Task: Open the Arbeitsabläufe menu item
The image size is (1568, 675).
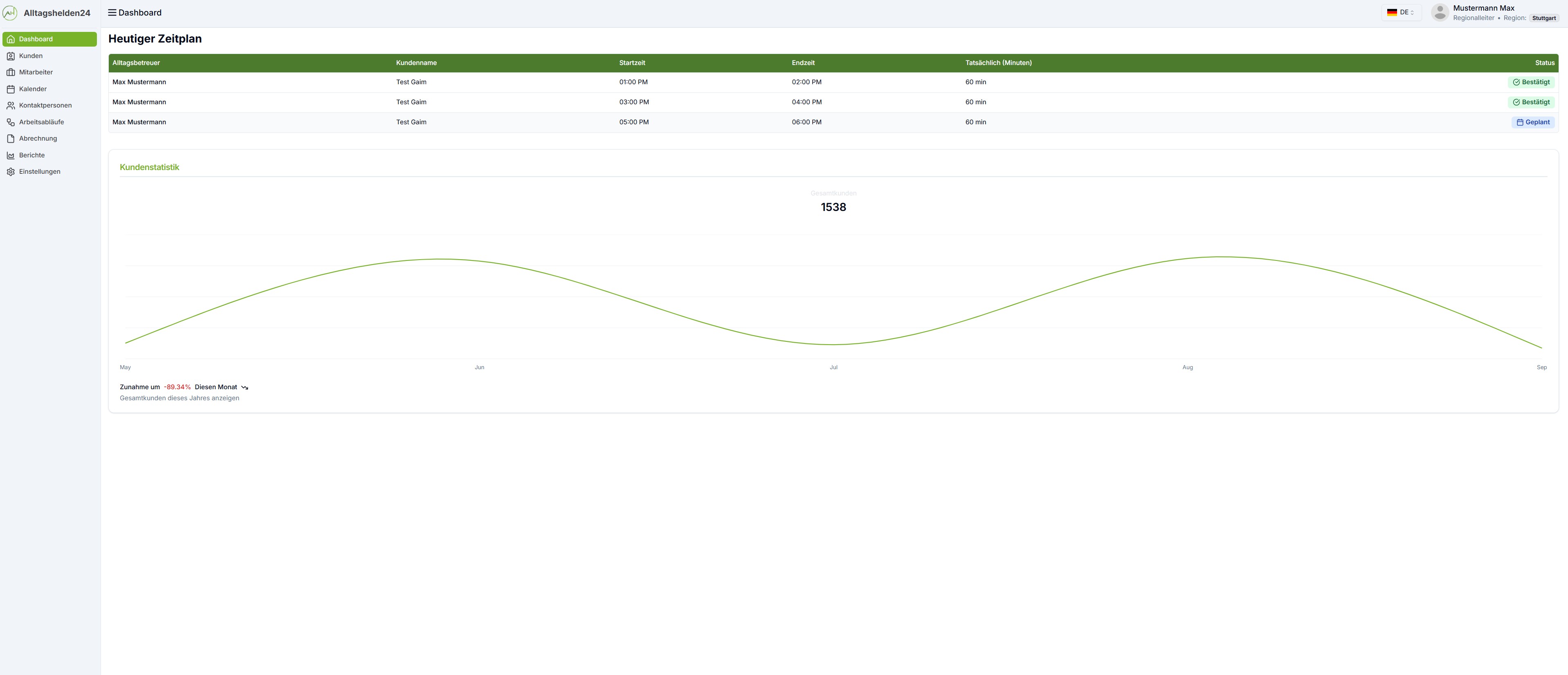Action: 49,122
